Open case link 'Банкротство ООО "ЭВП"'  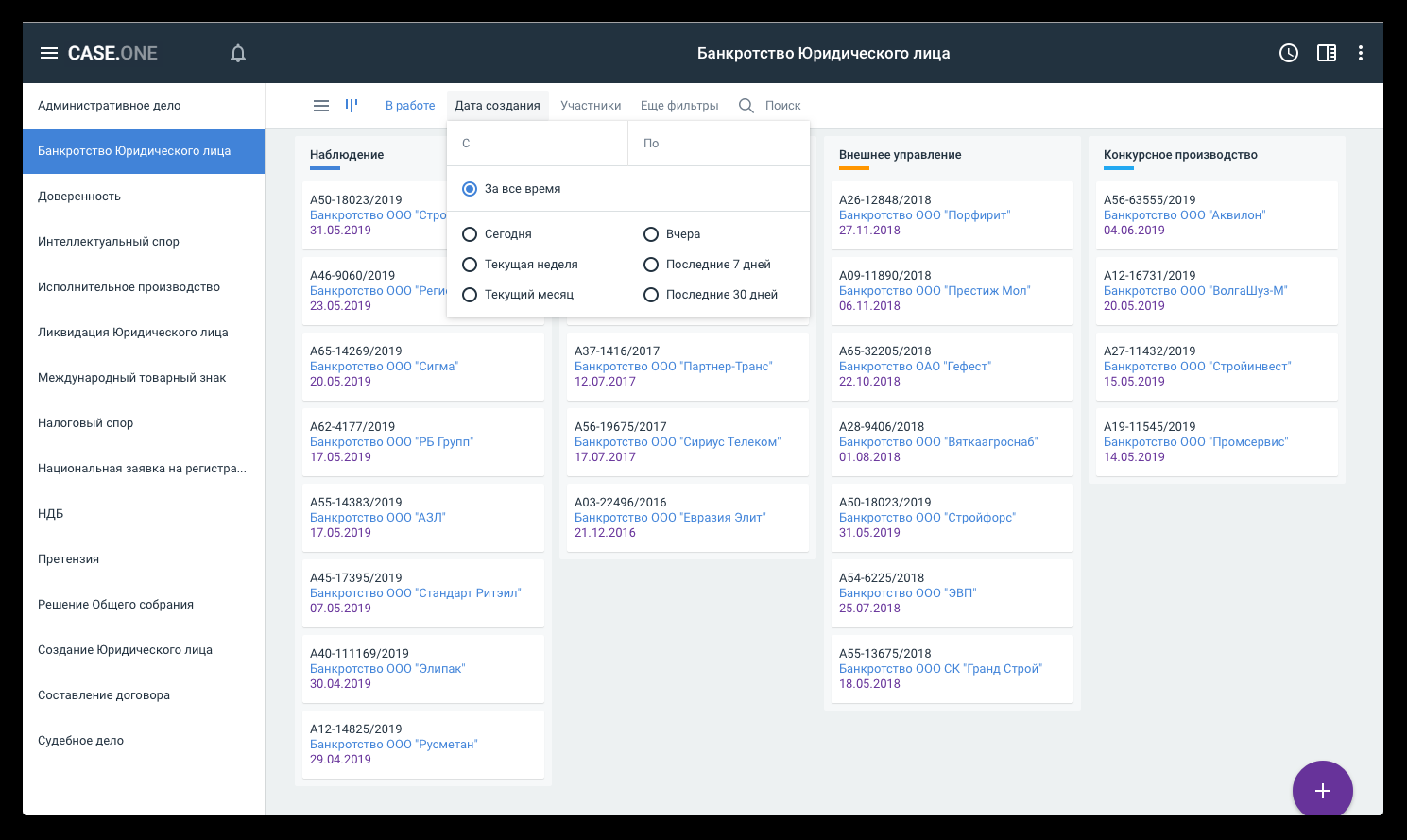pyautogui.click(x=908, y=593)
